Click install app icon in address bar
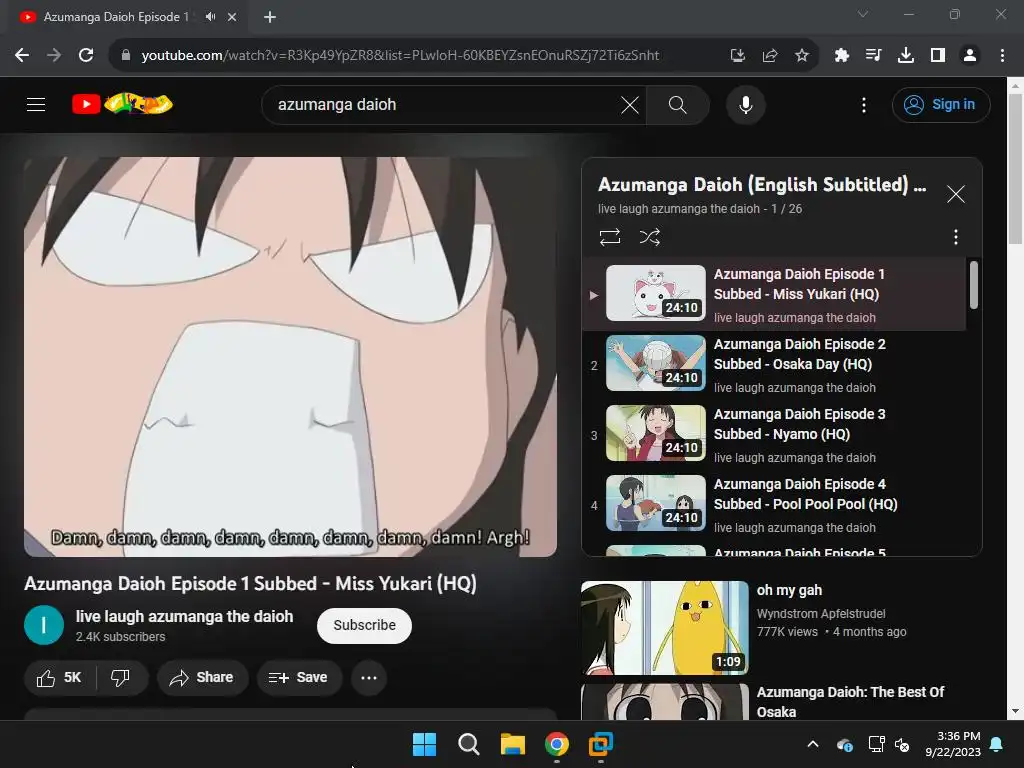The image size is (1024, 768). pos(737,56)
